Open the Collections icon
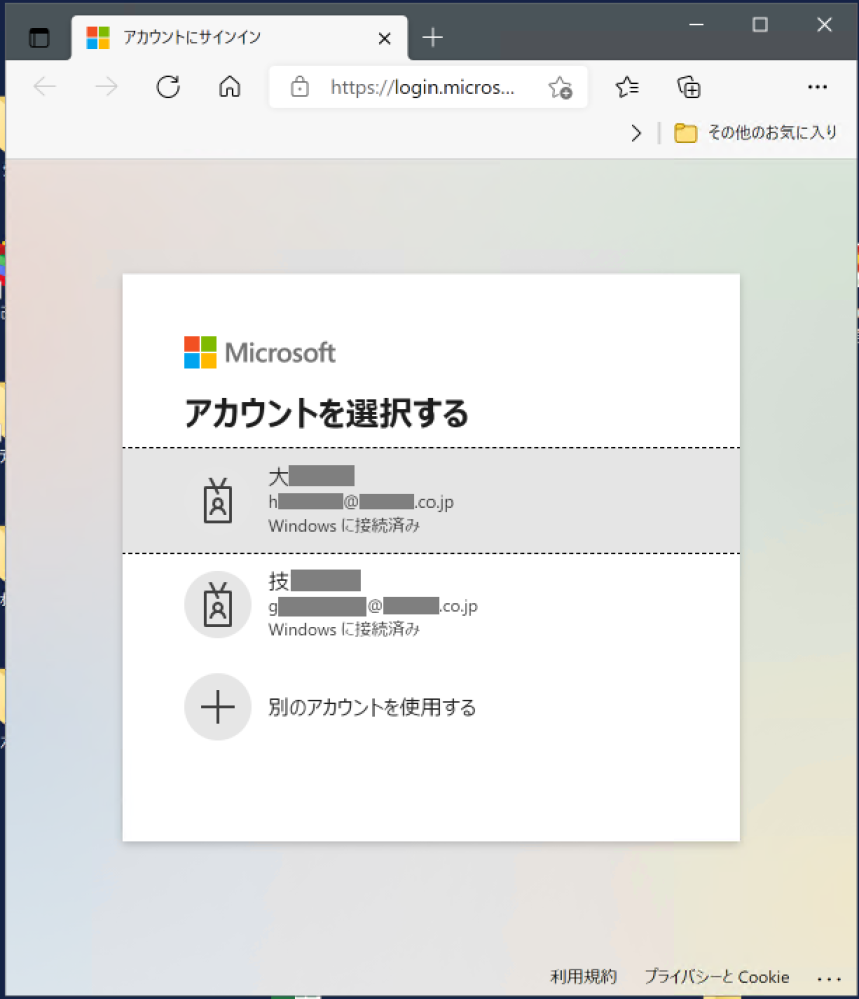 pyautogui.click(x=688, y=87)
